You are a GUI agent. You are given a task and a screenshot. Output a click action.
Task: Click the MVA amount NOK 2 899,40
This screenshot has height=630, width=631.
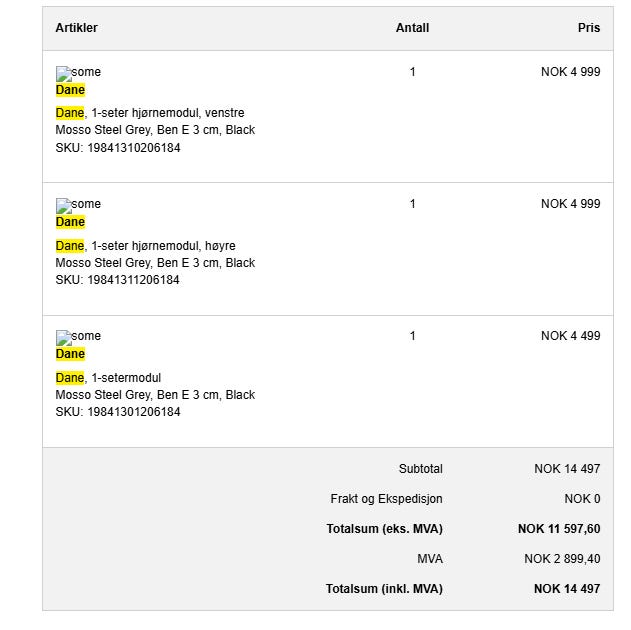(562, 559)
